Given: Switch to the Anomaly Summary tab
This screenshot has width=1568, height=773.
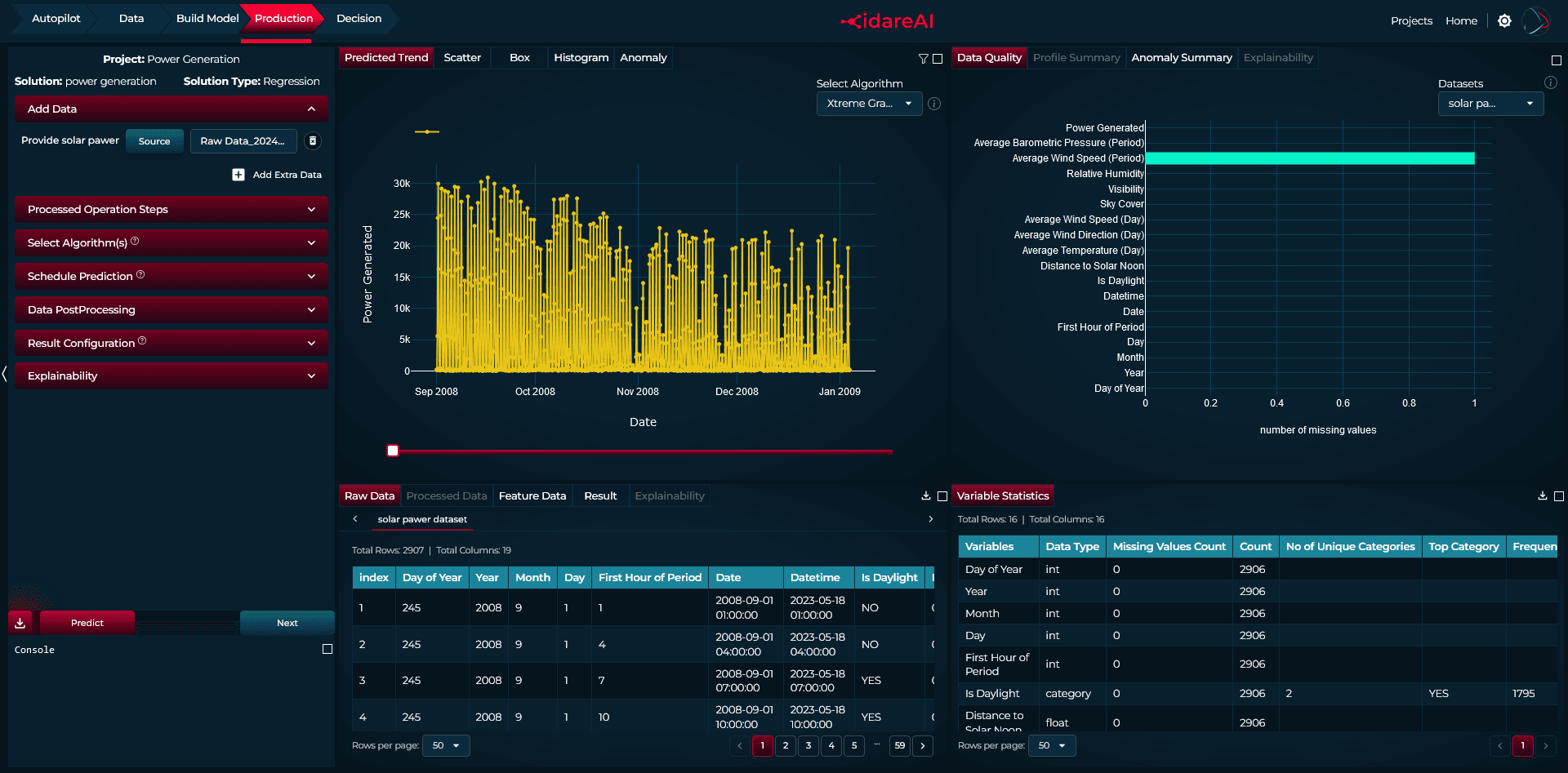Looking at the screenshot, I should [1181, 58].
